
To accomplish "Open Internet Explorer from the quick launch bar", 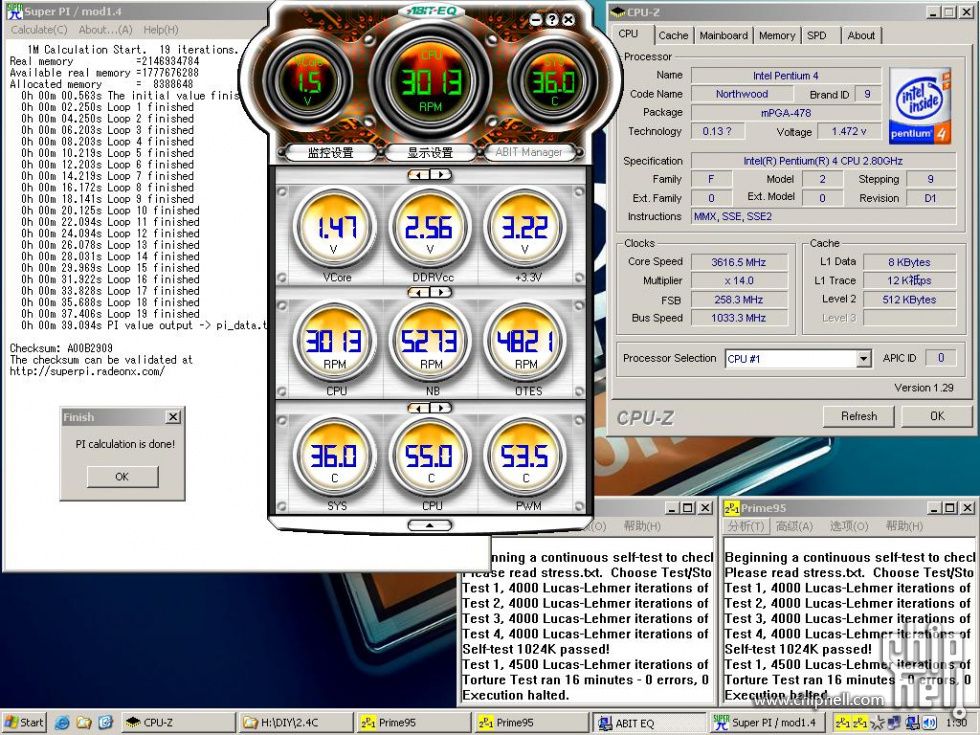I will click(62, 723).
